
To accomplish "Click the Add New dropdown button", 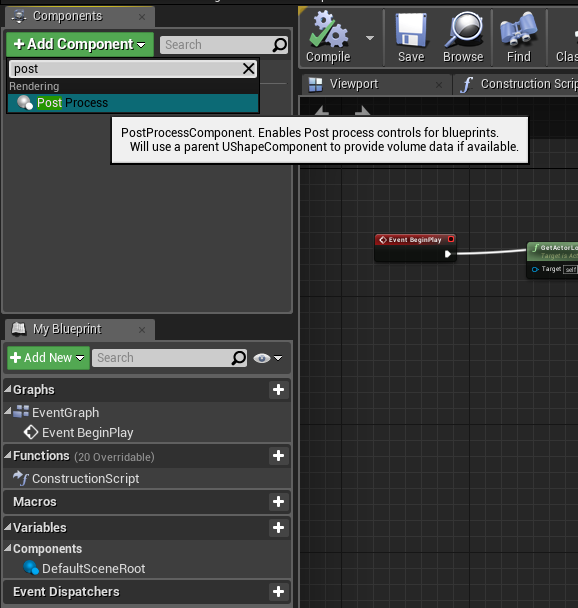I will (48, 358).
